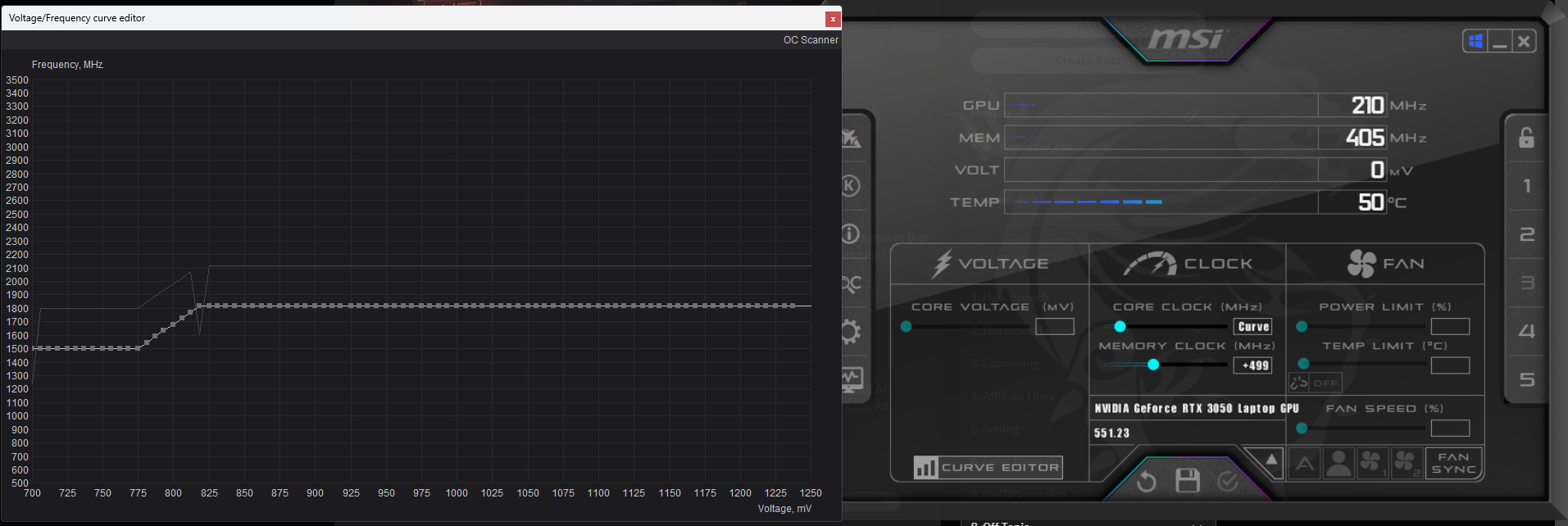Minimize the MSI Afterburner window
The height and width of the screenshot is (526, 1568).
[x=1500, y=41]
